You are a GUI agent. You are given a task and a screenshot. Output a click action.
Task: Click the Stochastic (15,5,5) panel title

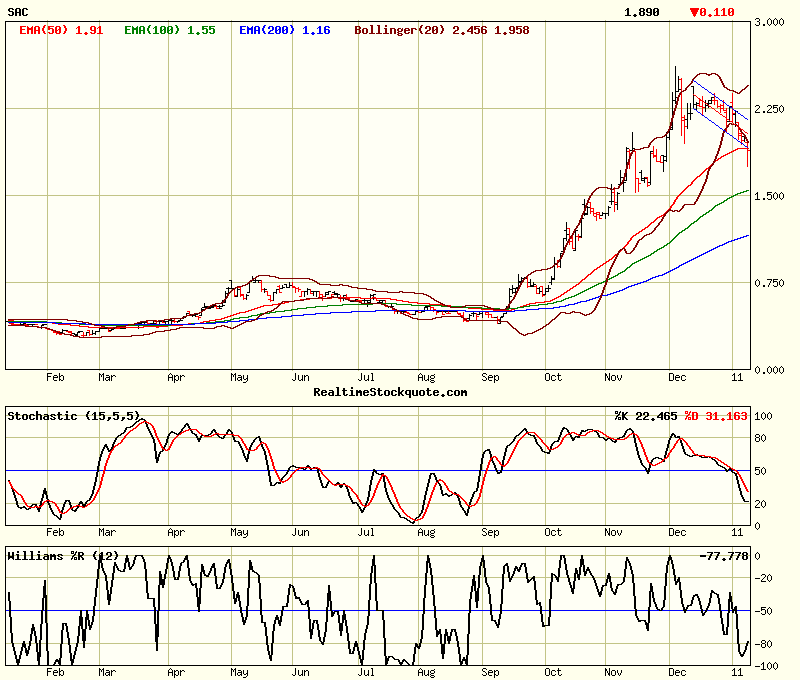[74, 415]
